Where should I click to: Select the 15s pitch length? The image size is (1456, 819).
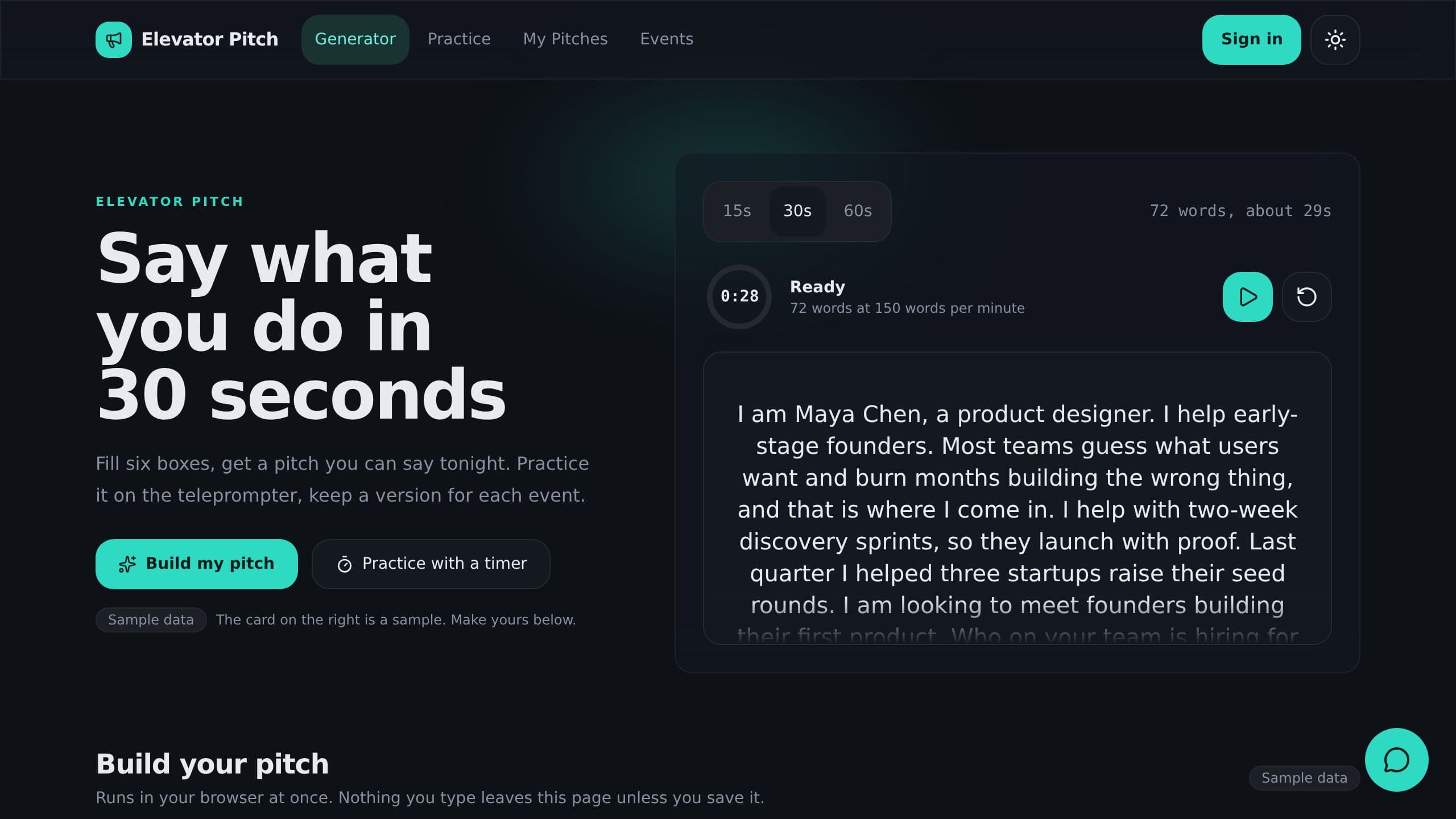tap(737, 211)
